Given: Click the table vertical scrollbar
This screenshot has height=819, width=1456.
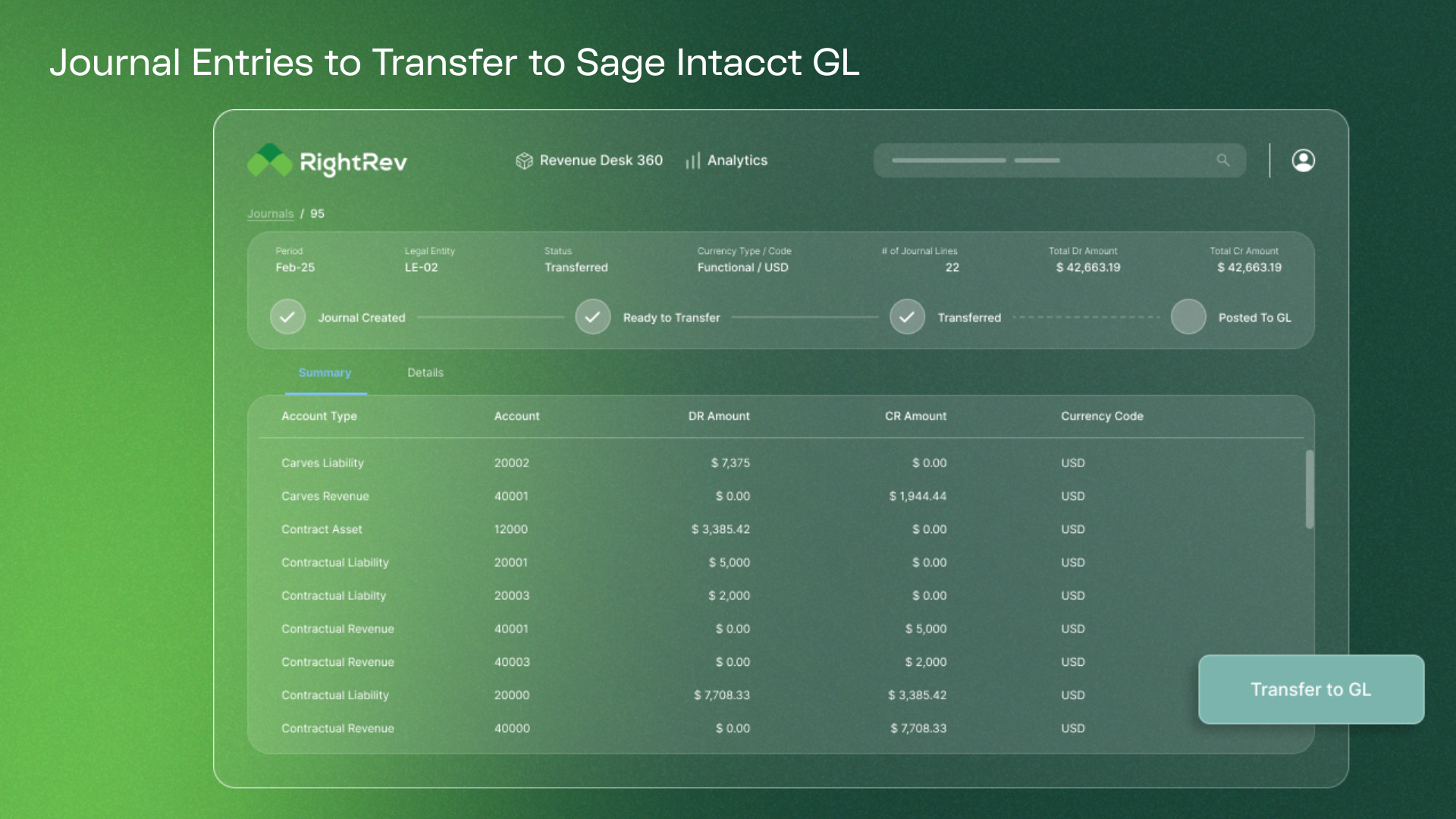Looking at the screenshot, I should point(1309,489).
